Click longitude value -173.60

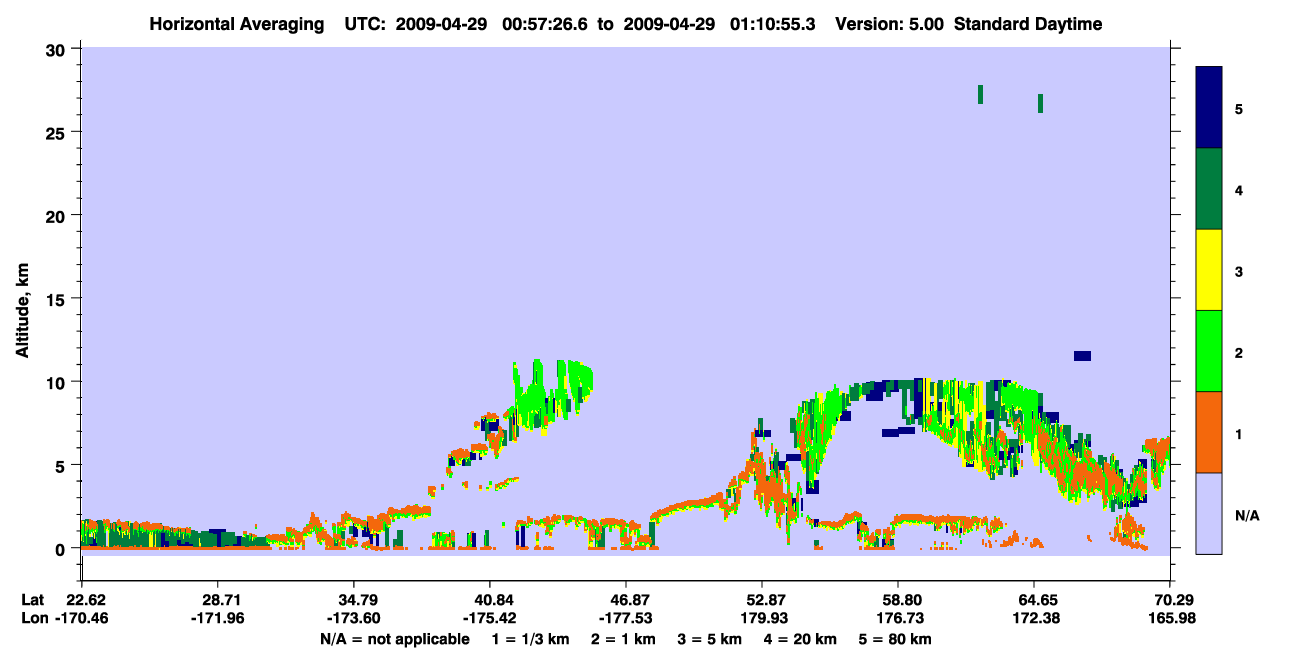click(353, 618)
